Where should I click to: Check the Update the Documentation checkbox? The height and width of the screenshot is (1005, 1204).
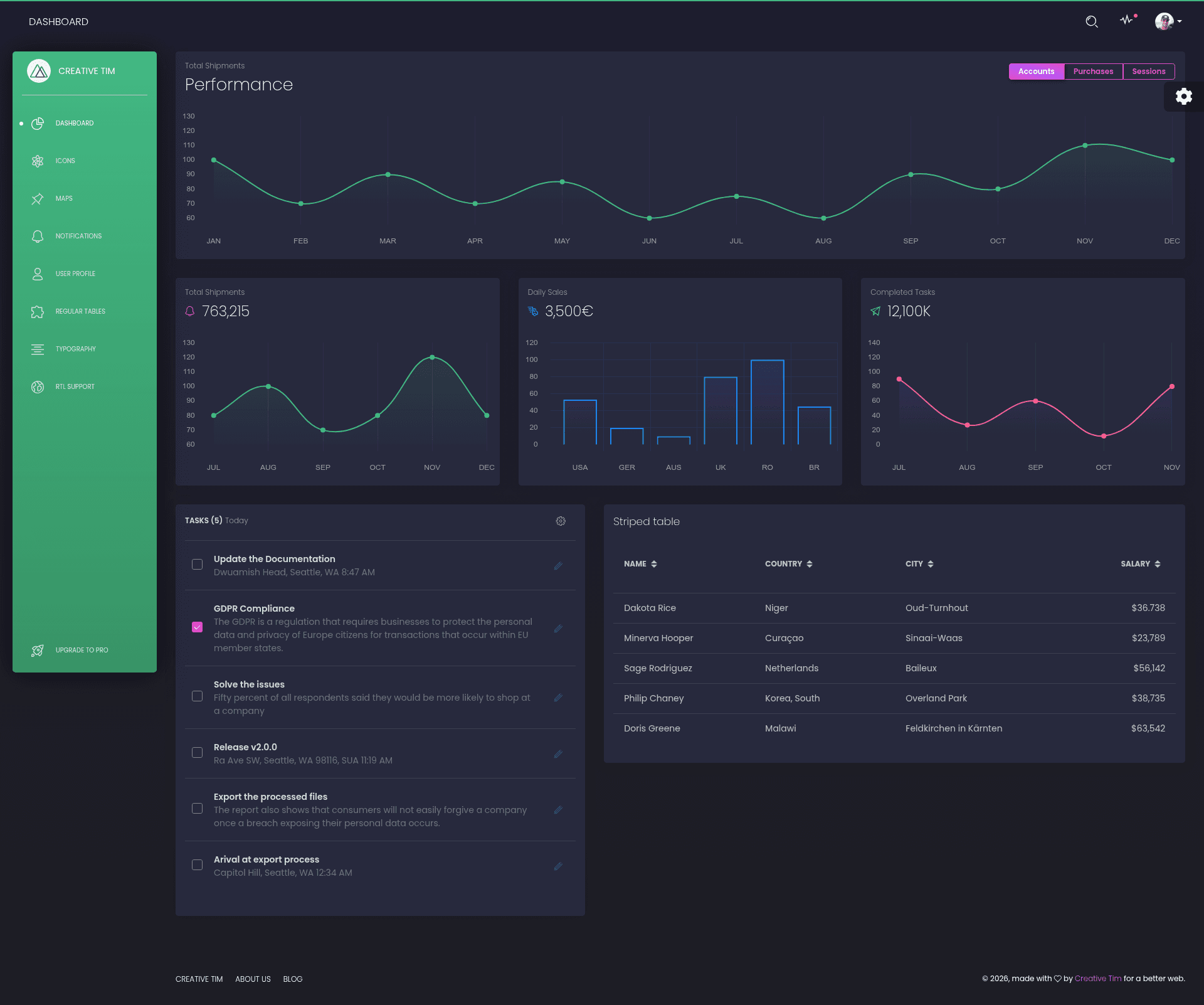[x=197, y=565]
